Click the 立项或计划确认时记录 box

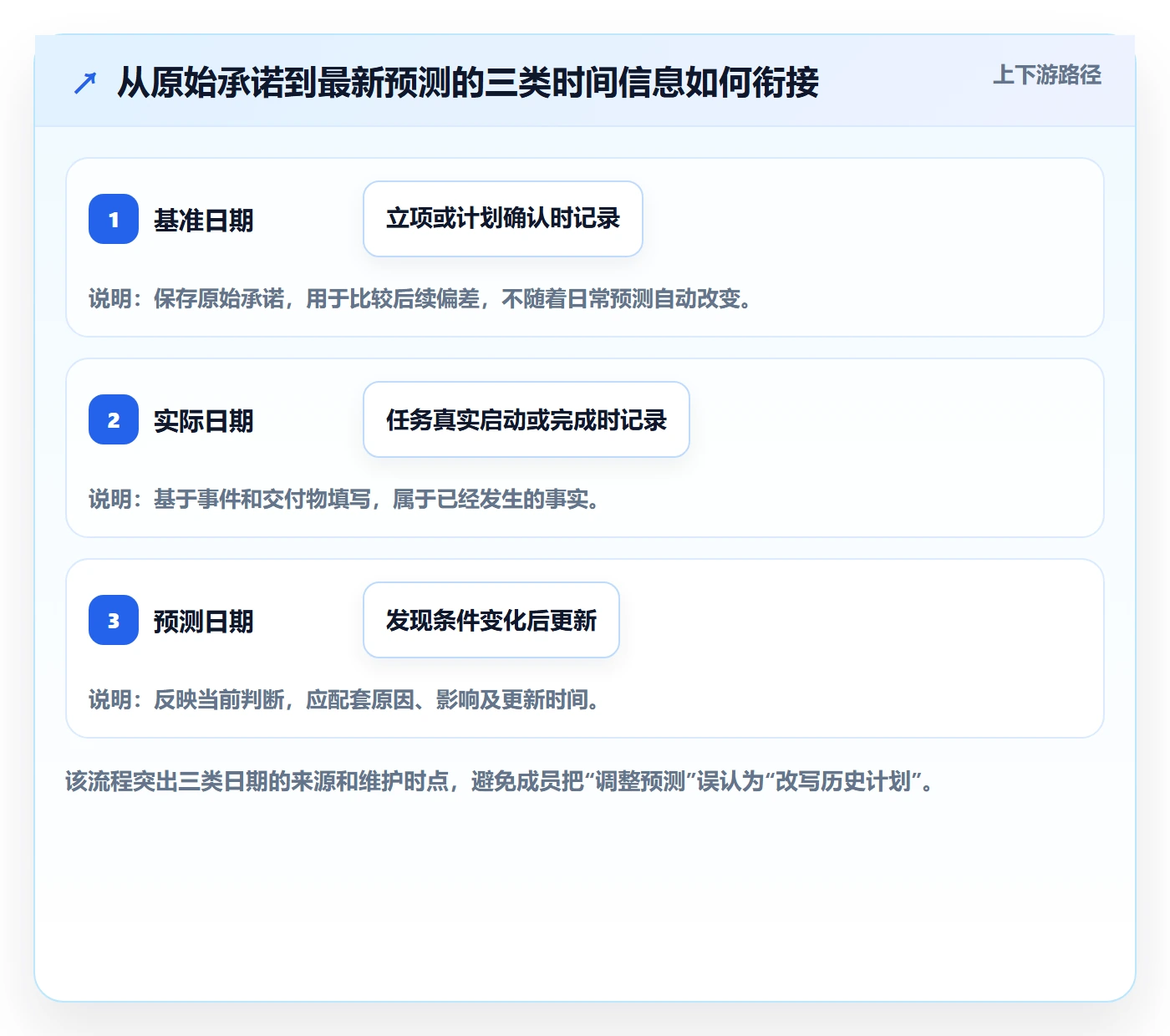[x=503, y=219]
